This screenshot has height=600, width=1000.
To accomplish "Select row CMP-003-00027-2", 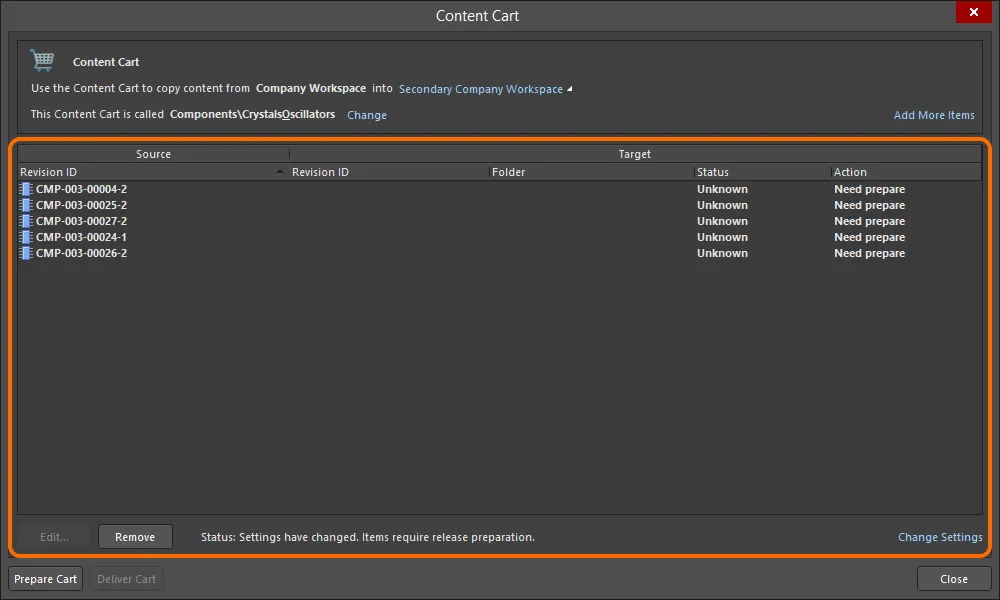I will tap(500, 221).
